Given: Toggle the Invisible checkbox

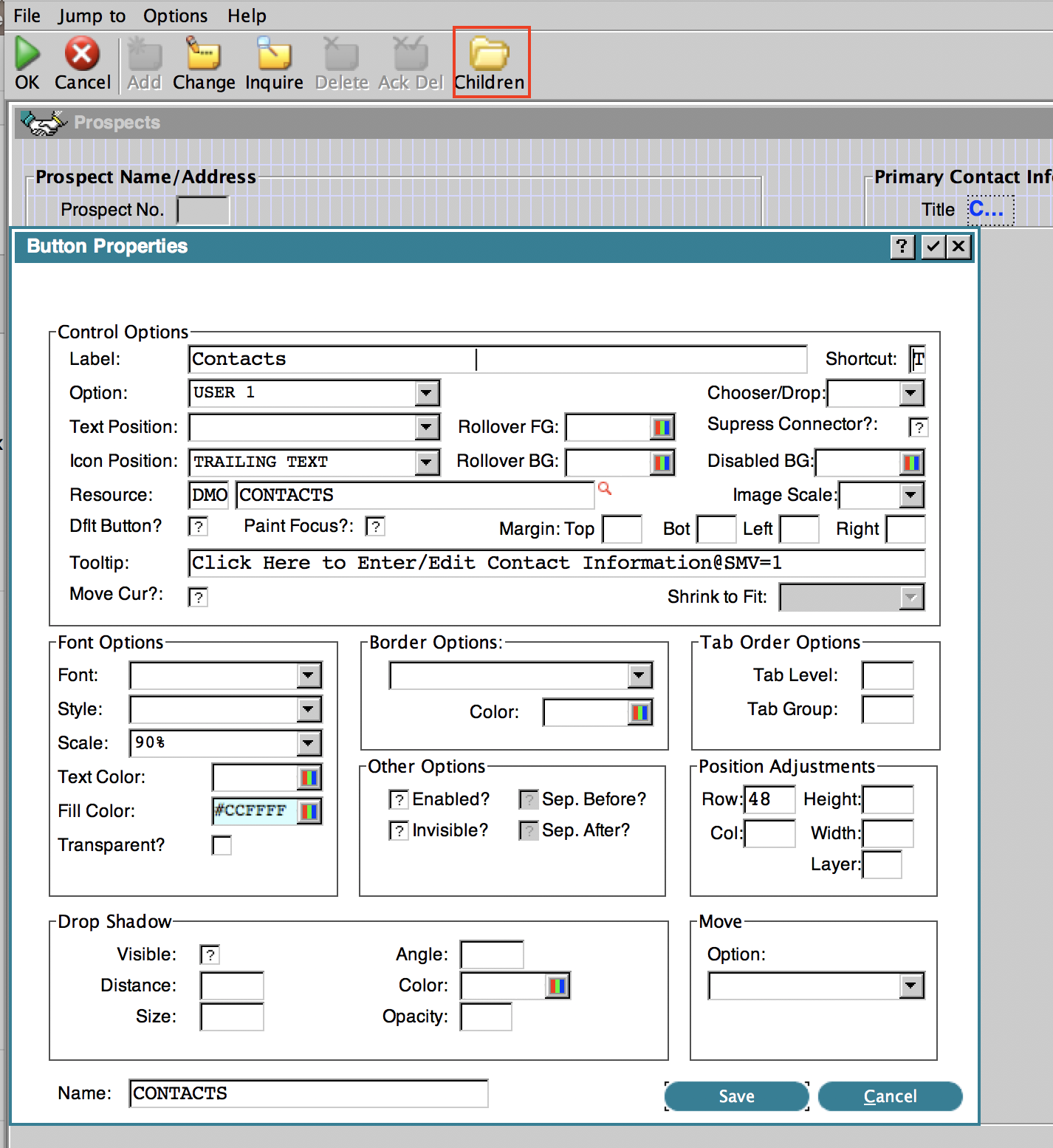Looking at the screenshot, I should tap(399, 831).
